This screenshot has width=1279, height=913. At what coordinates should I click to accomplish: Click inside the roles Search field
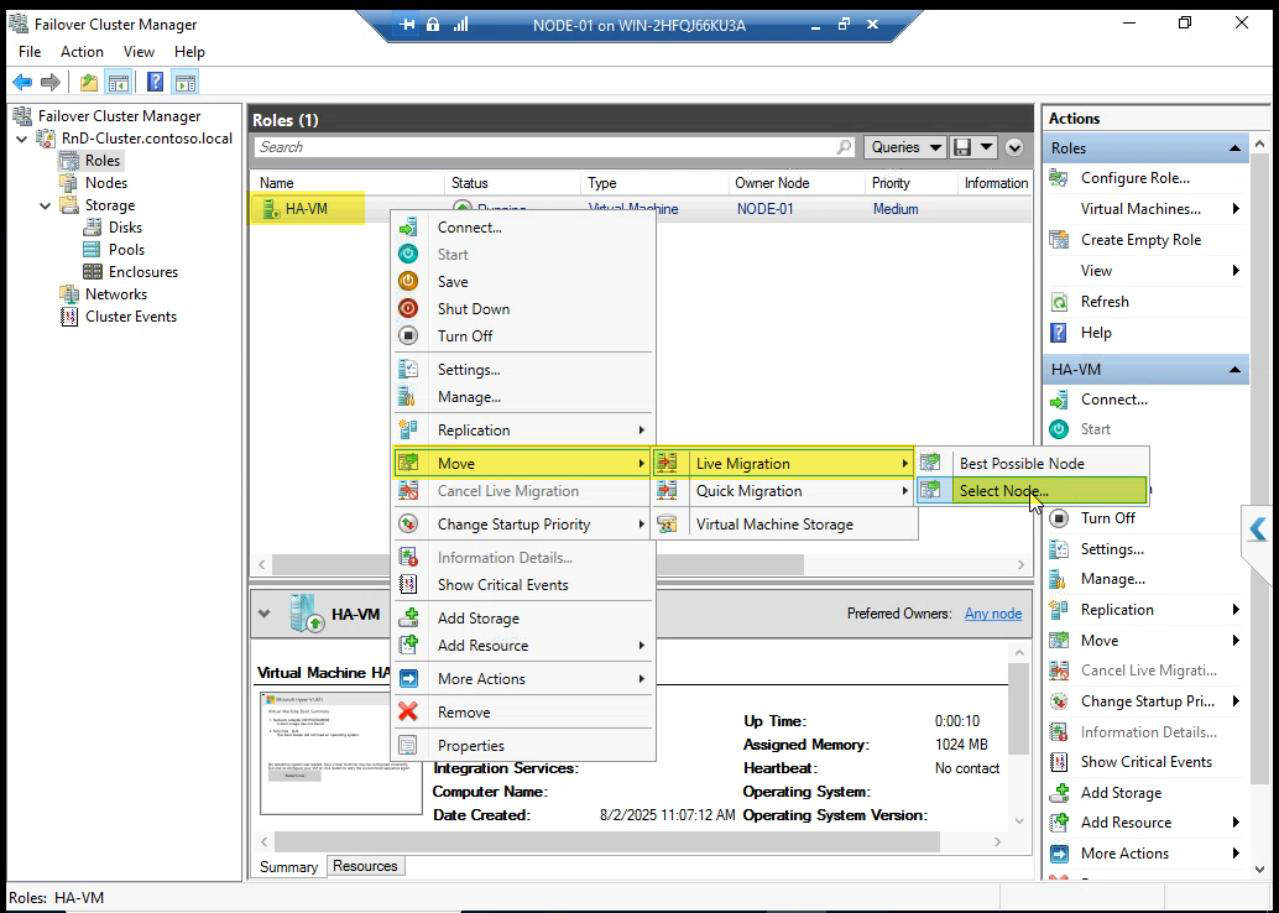tap(555, 147)
